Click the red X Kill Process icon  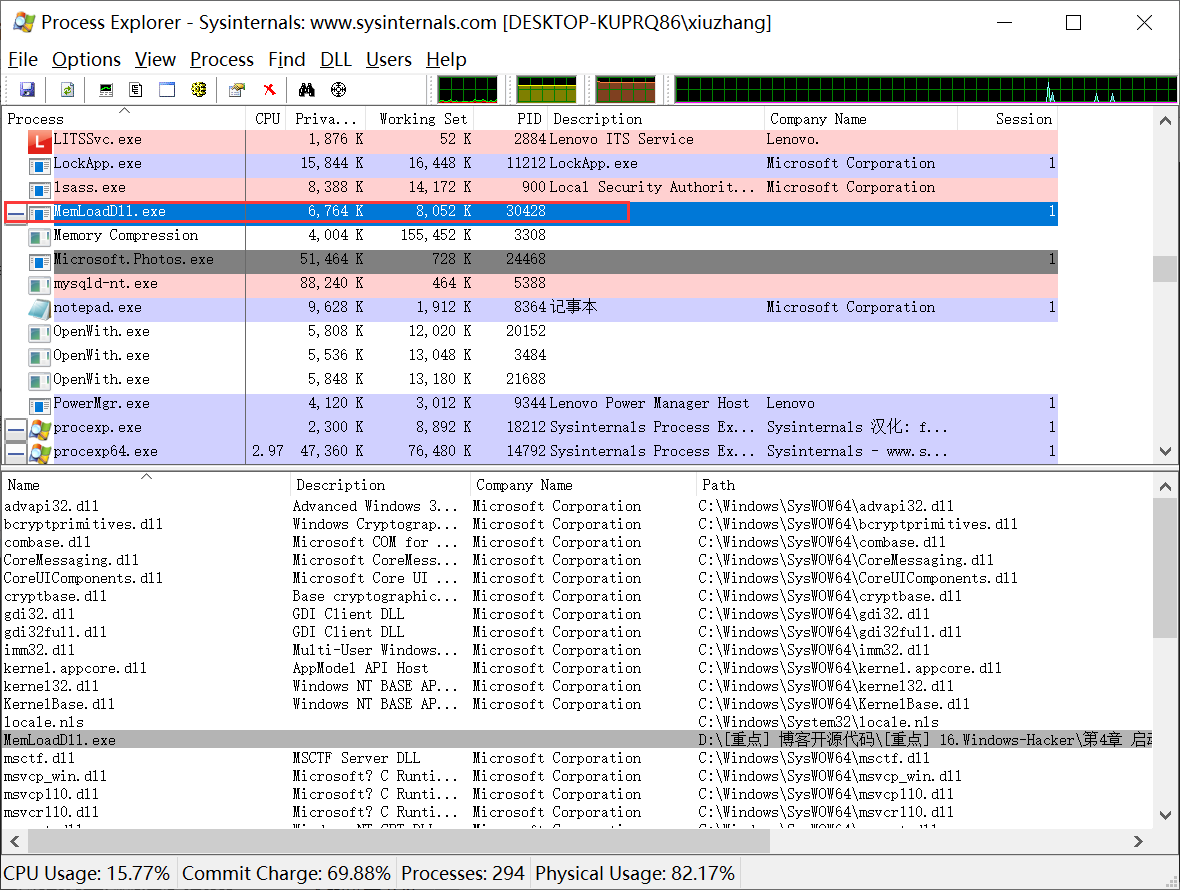click(x=269, y=90)
